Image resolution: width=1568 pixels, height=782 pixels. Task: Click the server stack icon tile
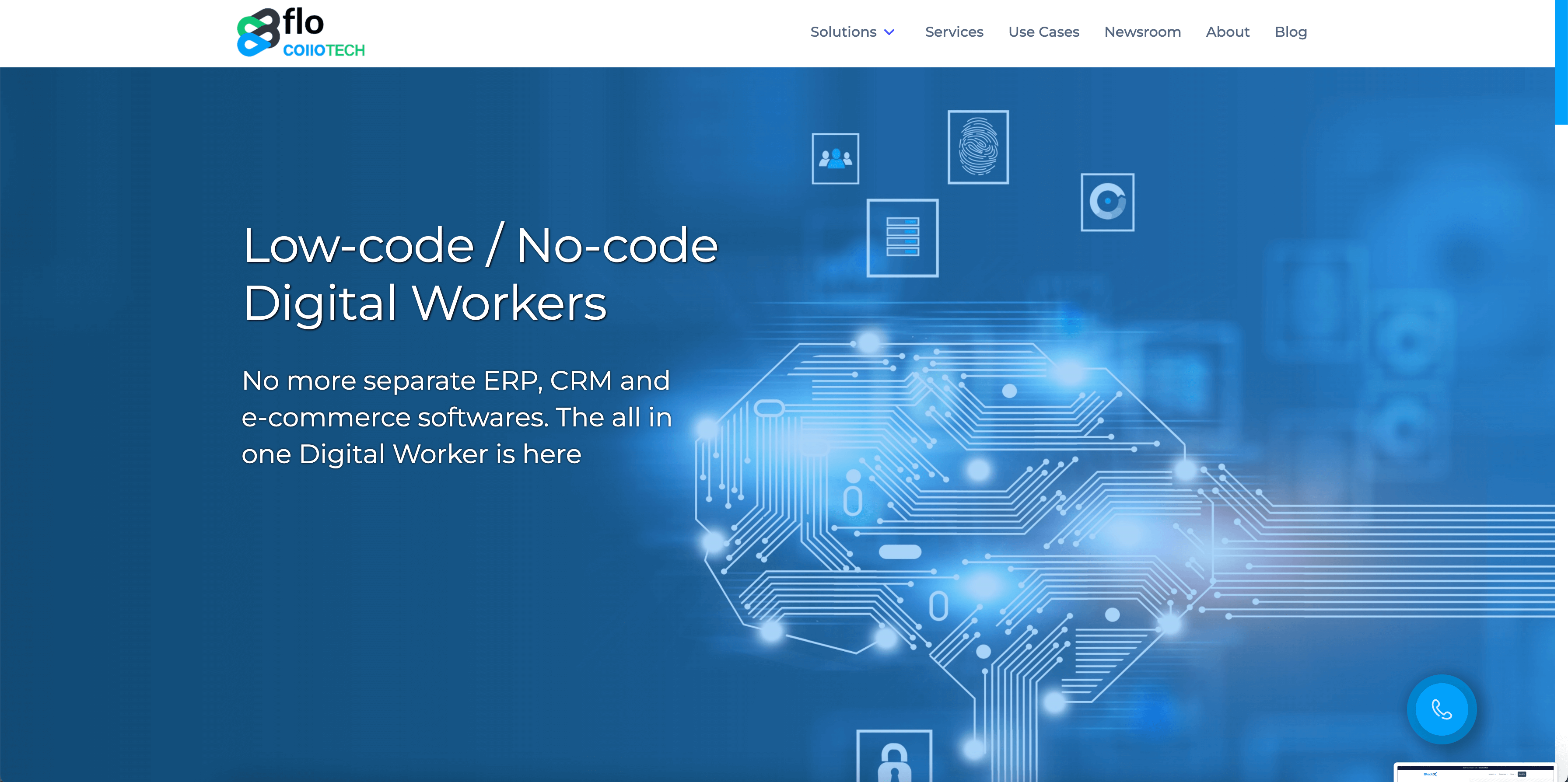902,238
